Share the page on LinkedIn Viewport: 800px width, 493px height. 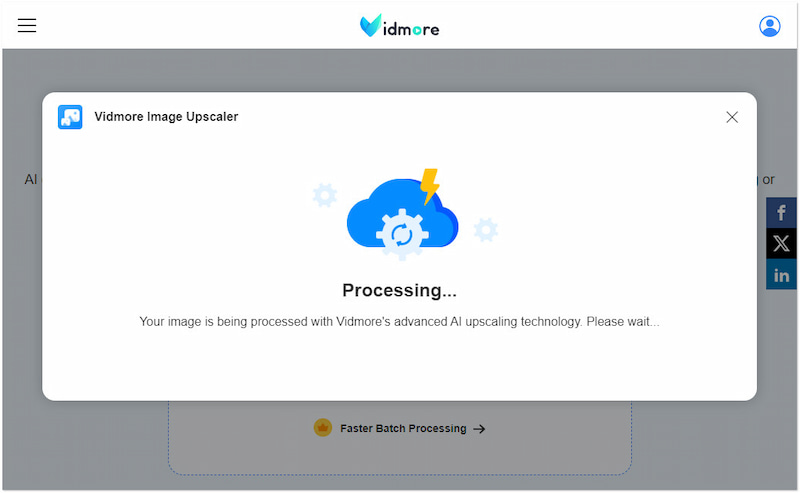tap(781, 275)
